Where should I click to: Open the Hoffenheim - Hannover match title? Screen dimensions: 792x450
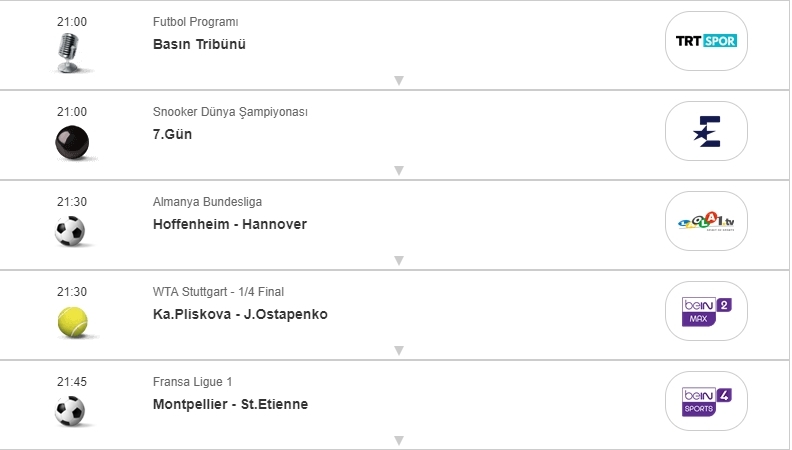(230, 224)
